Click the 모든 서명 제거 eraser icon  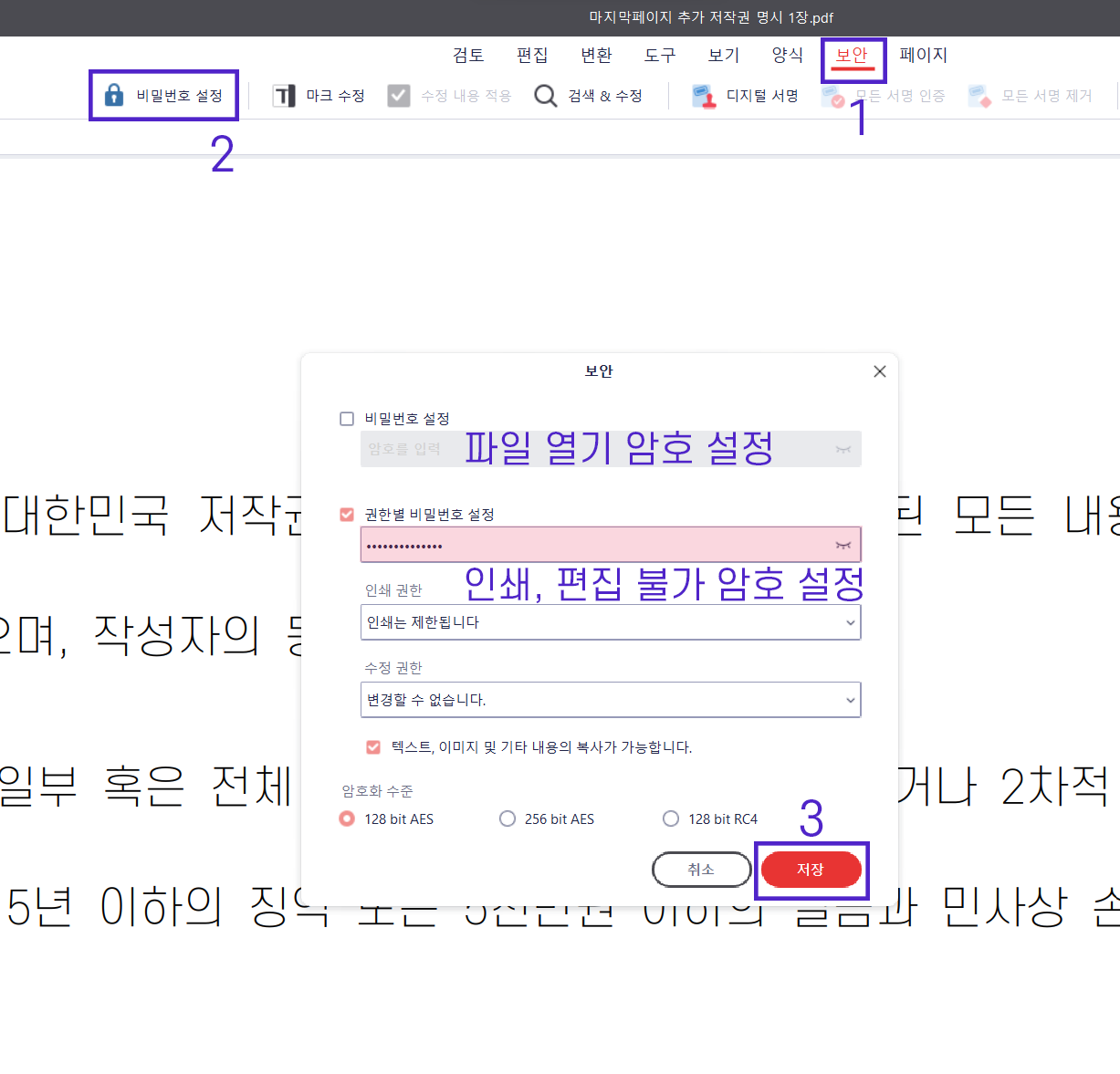pos(979,96)
